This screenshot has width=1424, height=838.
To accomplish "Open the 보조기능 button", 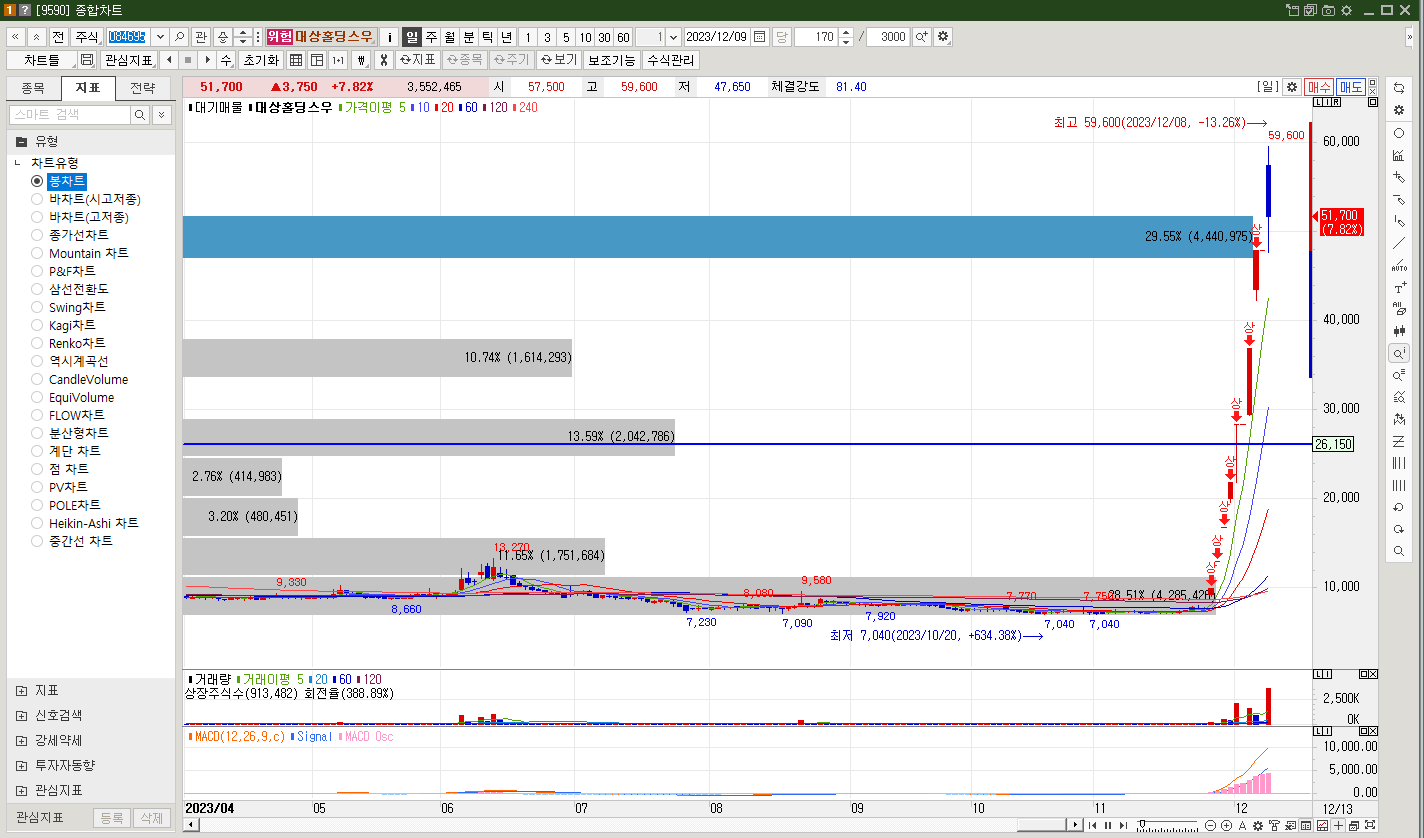I will [x=611, y=60].
